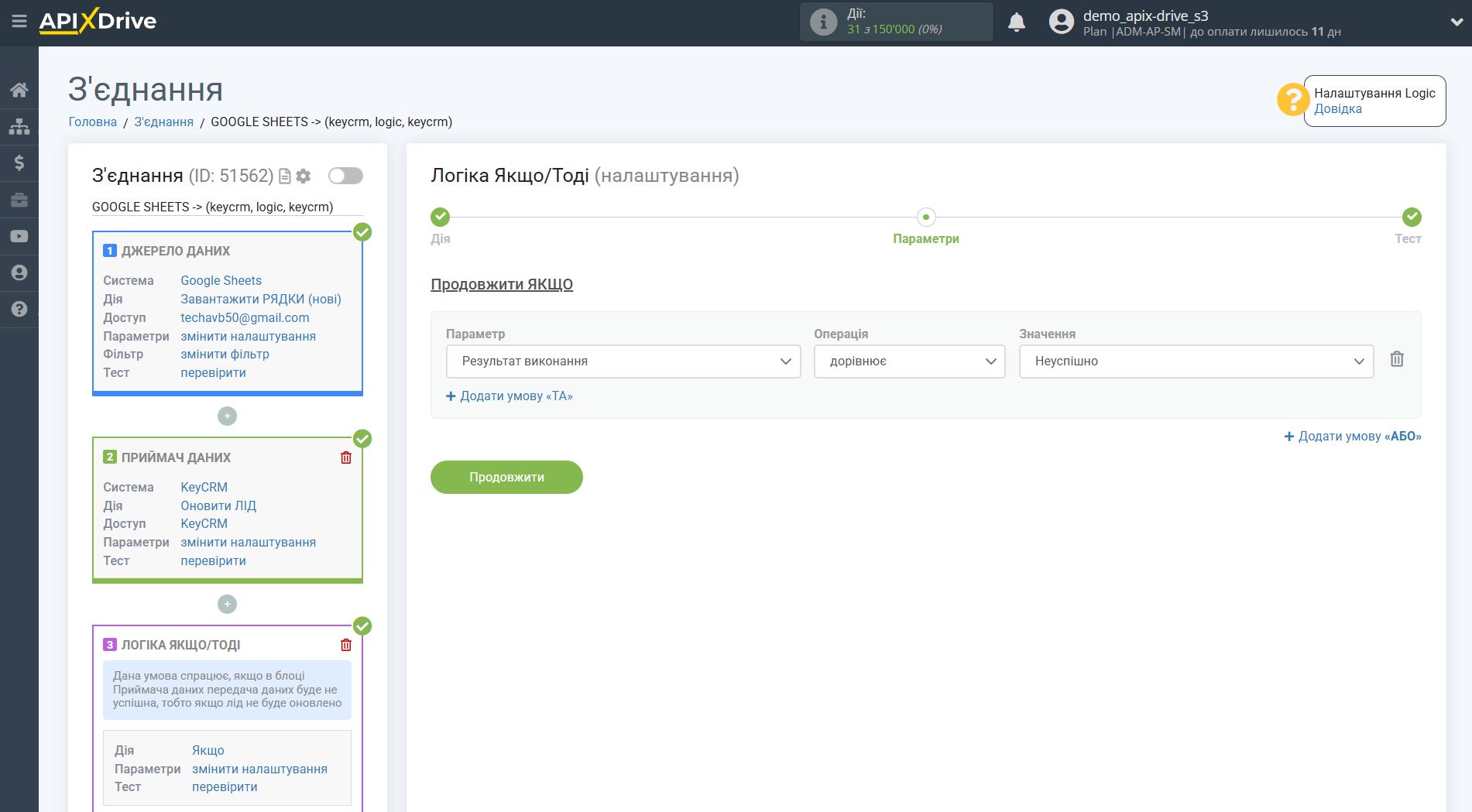Click Завантажити РЯДКИ (нові) action
Viewport: 1472px width, 812px height.
point(261,300)
